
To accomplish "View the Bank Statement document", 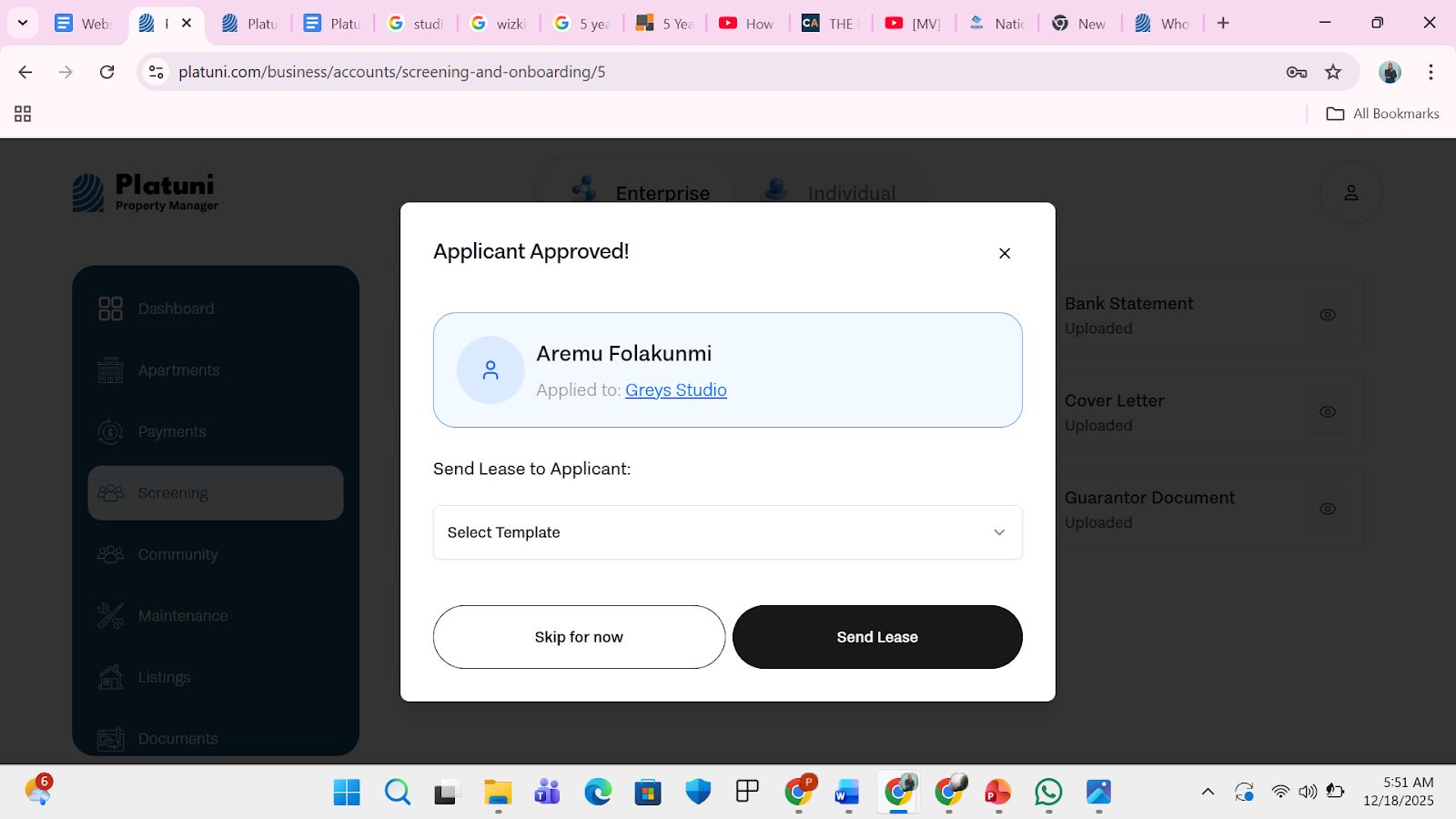I will pyautogui.click(x=1328, y=315).
